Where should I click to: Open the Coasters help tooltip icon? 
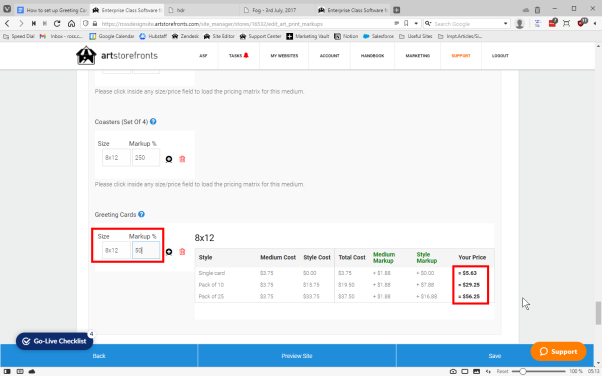pyautogui.click(x=153, y=121)
